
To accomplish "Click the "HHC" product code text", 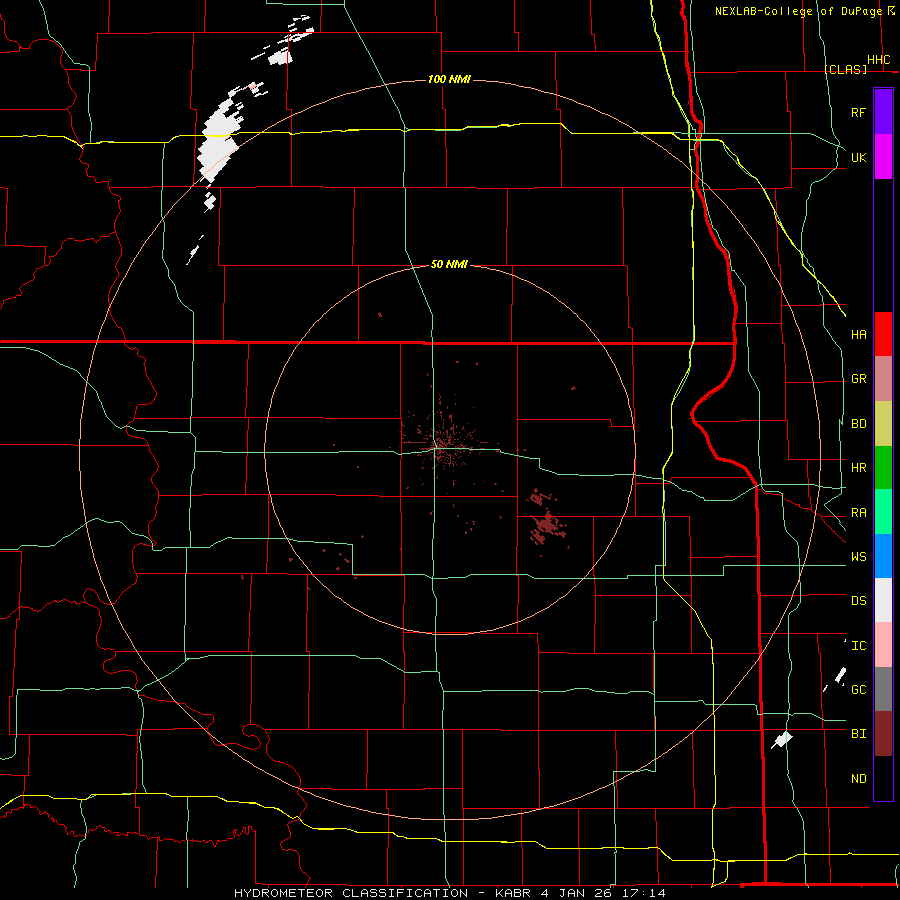I will tap(879, 60).
